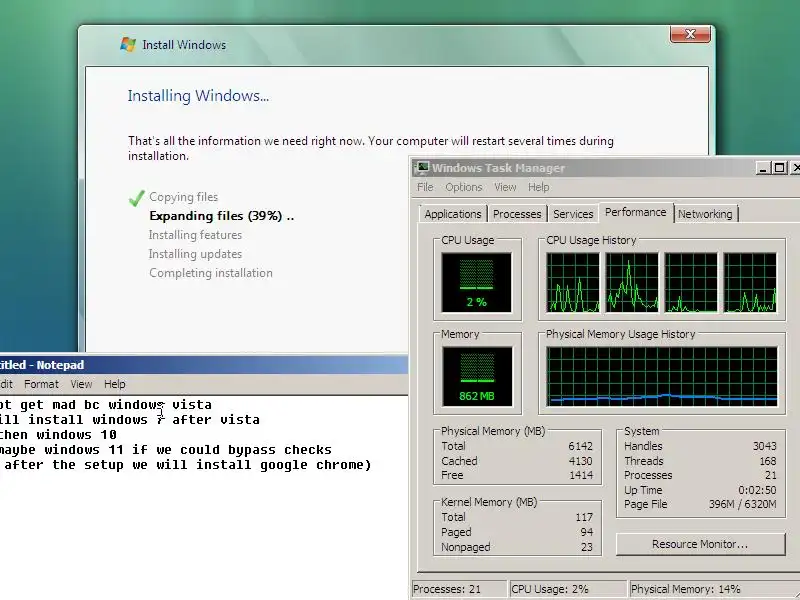
Task: Click the 'Installing updates' step text
Action: [195, 254]
